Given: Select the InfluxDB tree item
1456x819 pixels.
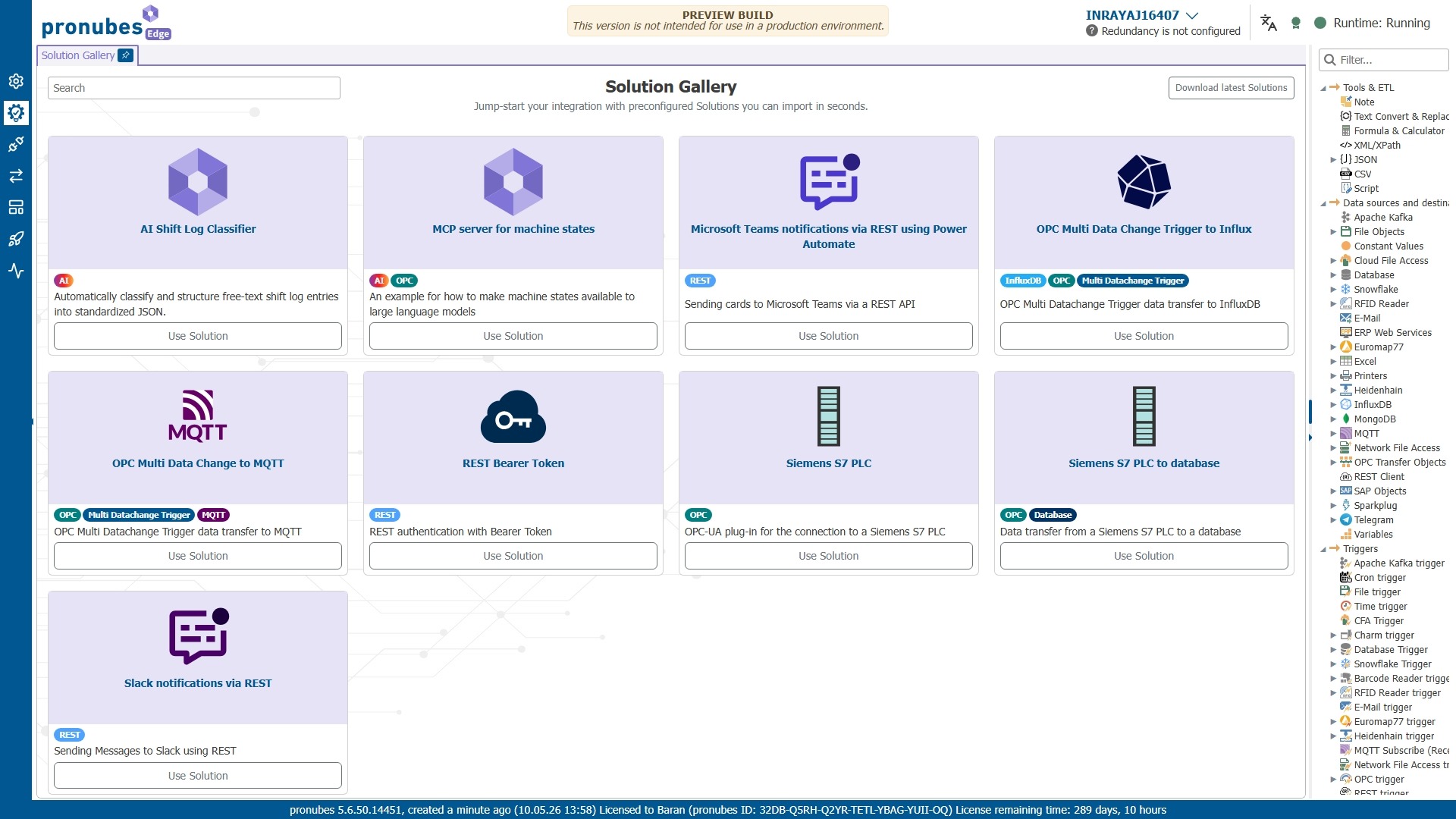Looking at the screenshot, I should [1373, 405].
